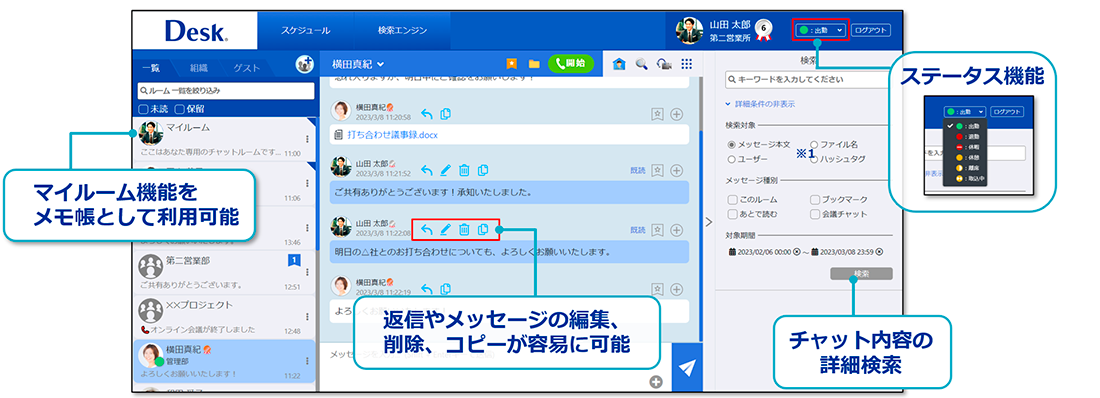Edit 山田 太郎's 11:21:52 message

(x=445, y=170)
